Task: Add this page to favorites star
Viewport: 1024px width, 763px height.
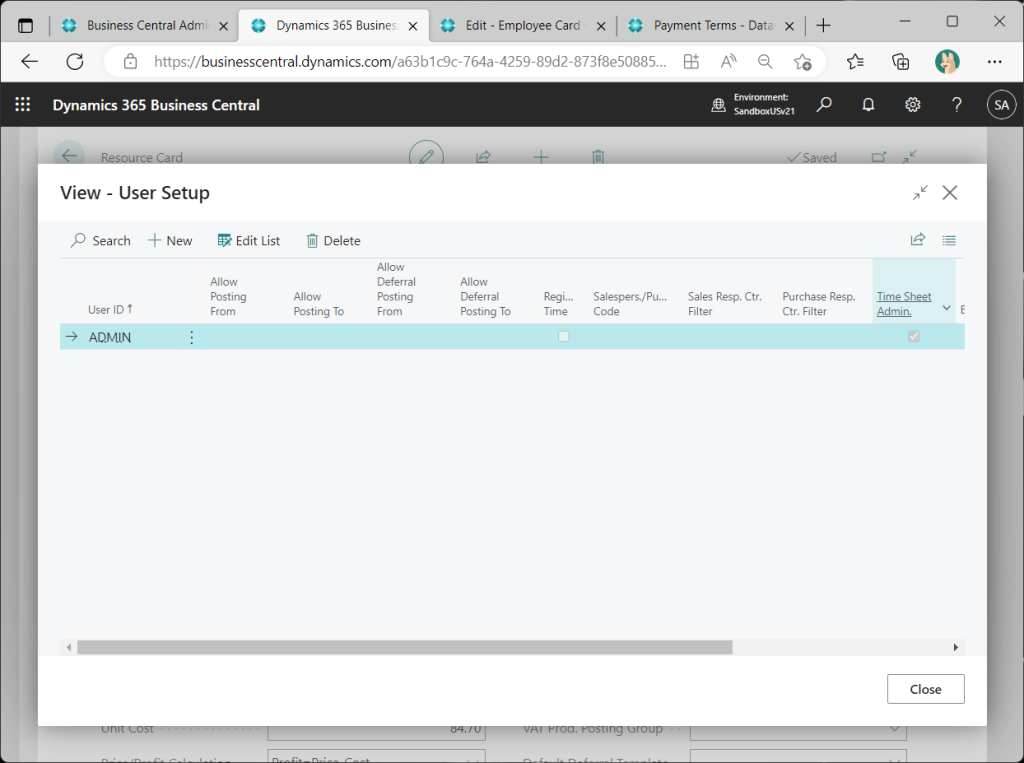Action: pyautogui.click(x=803, y=61)
